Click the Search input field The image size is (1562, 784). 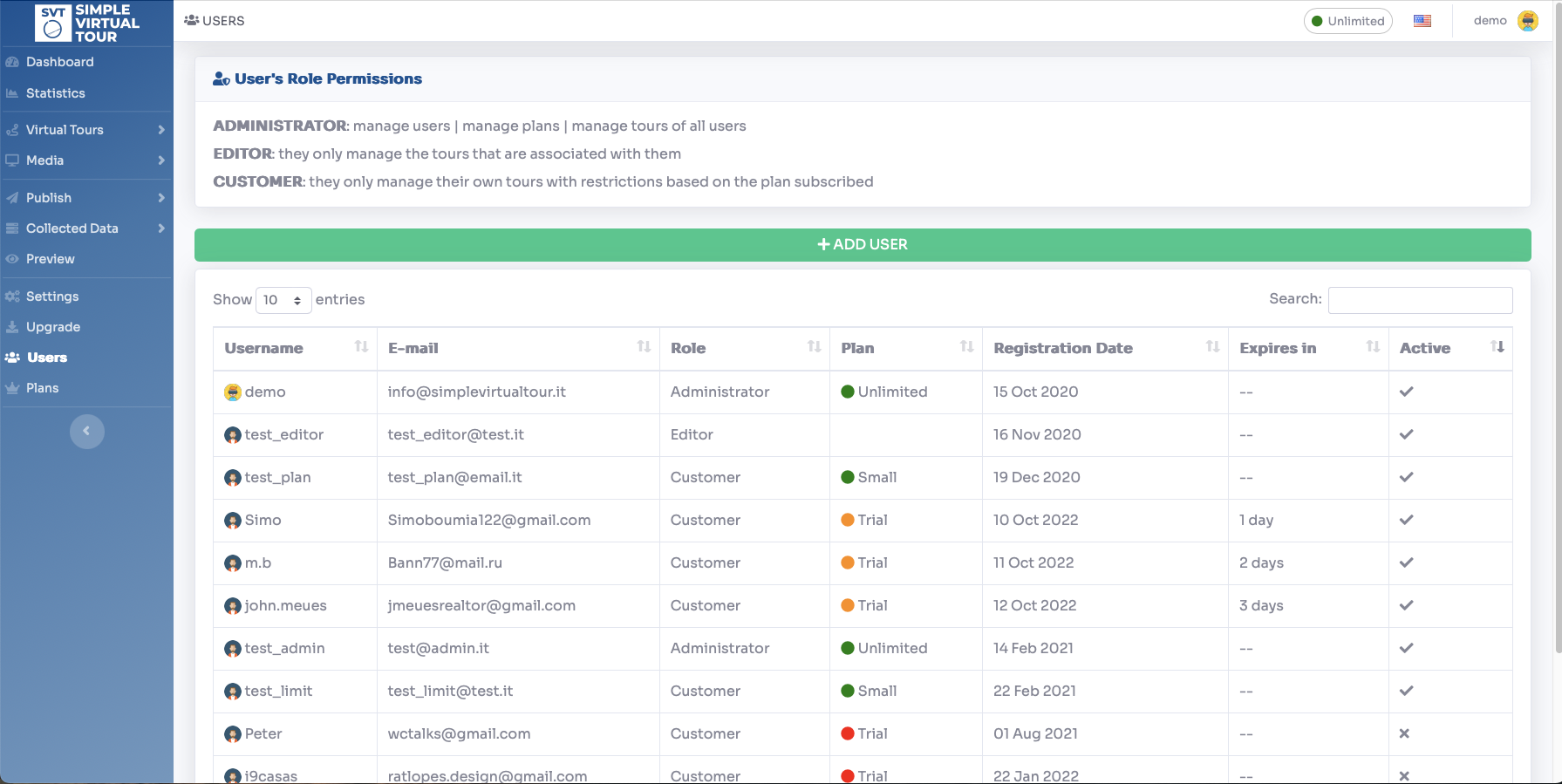coord(1420,300)
